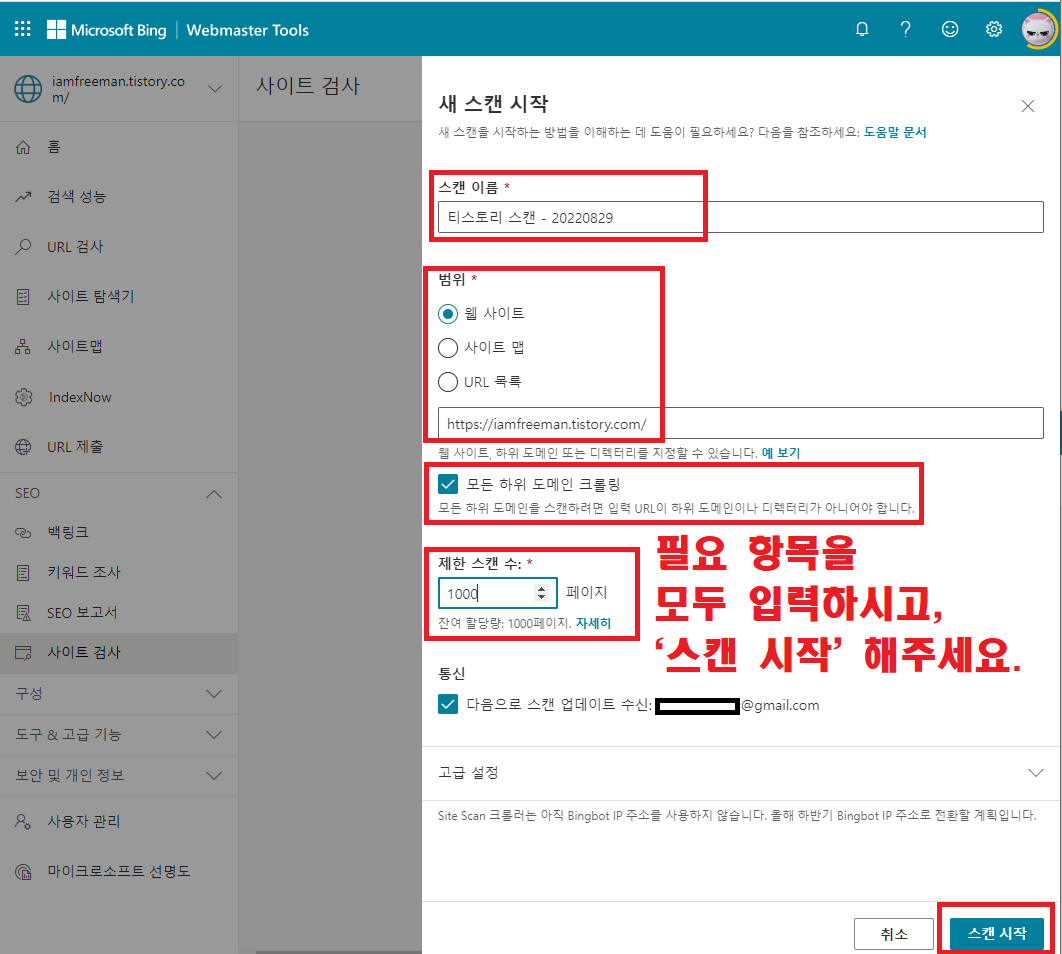This screenshot has height=954, width=1062.
Task: Toggle 다음으로 스캔 업데이트 수신 checkbox
Action: click(x=448, y=704)
